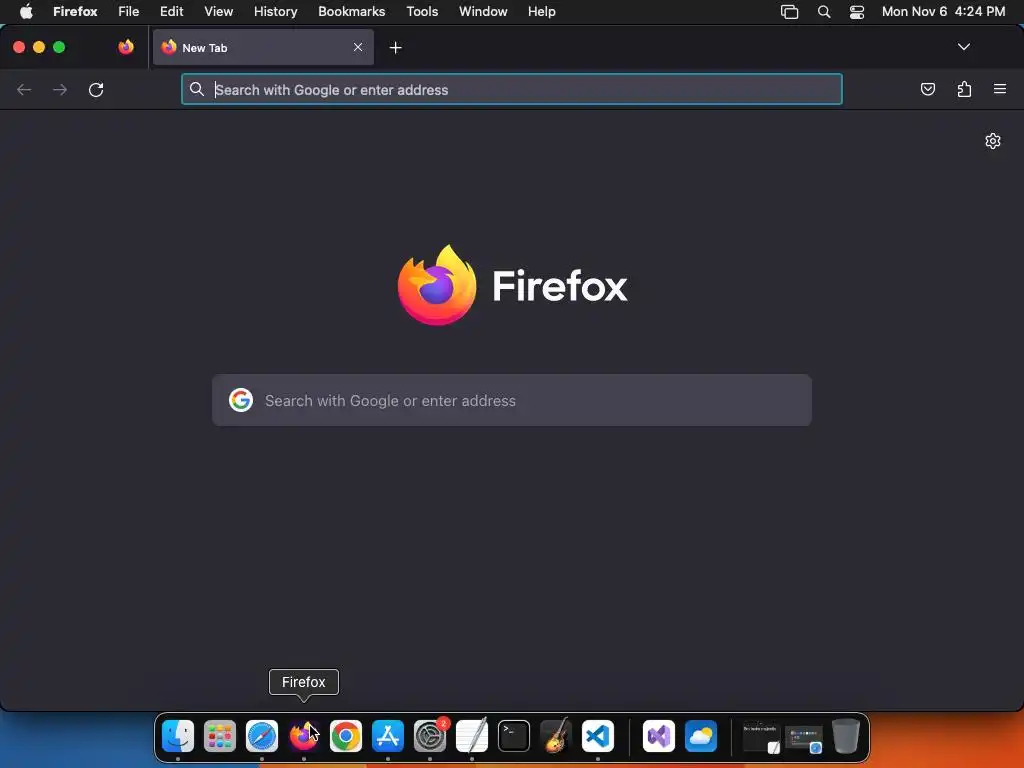The image size is (1024, 768).
Task: Open the History menu
Action: (x=276, y=11)
